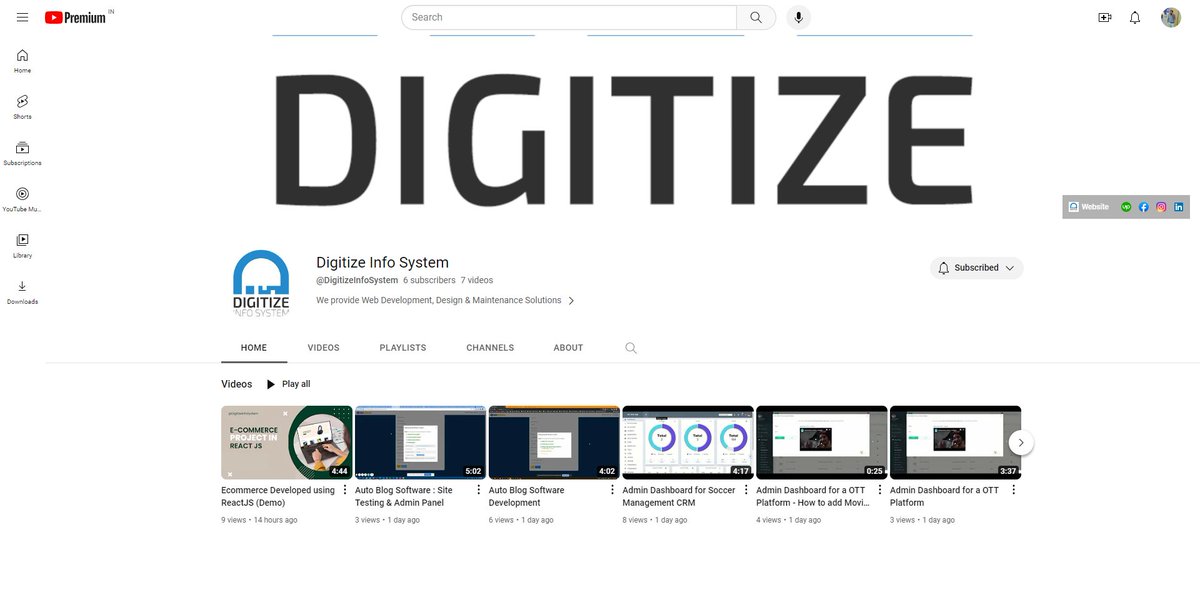This screenshot has height=602, width=1200.
Task: Switch to the ABOUT tab
Action: click(x=568, y=348)
